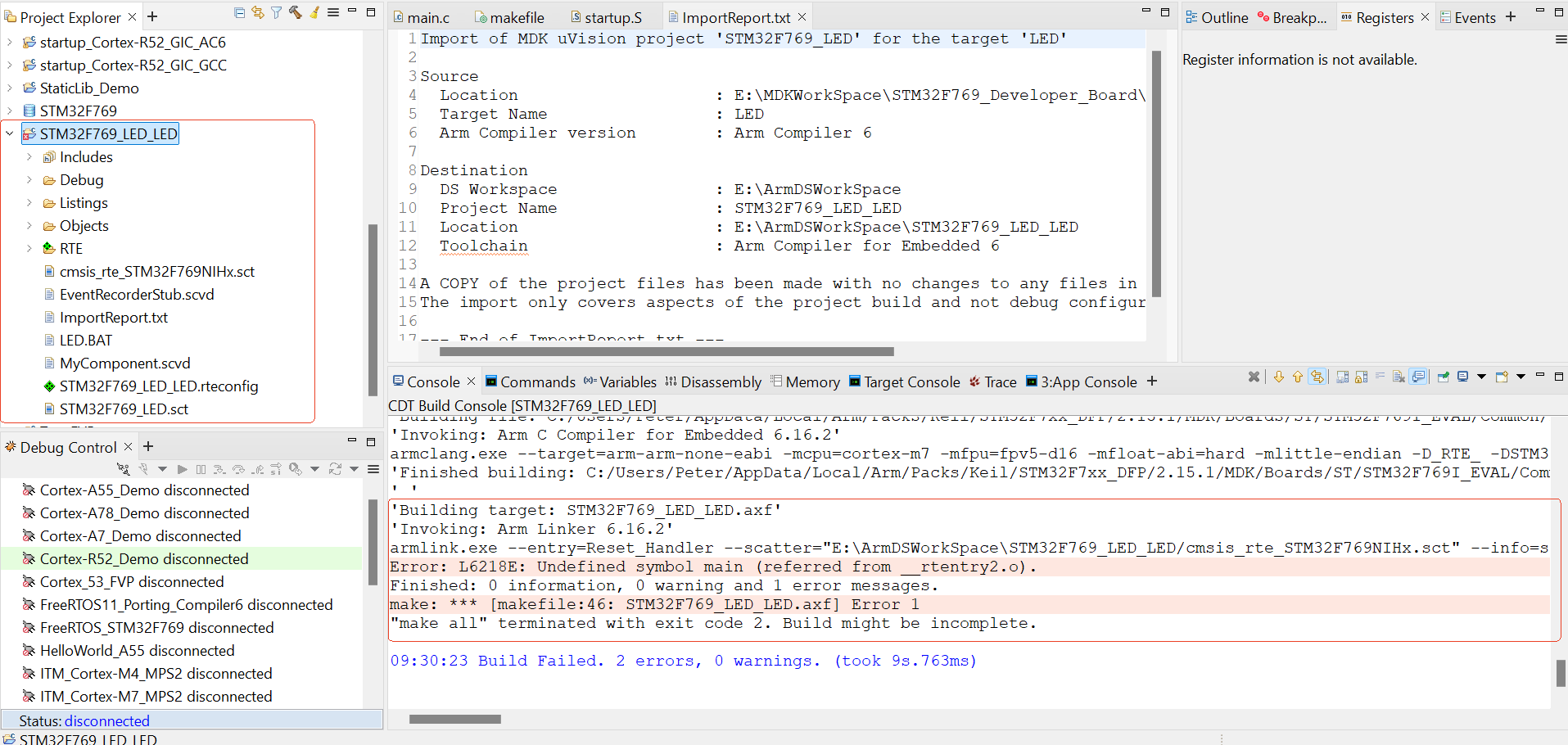
Task: Click the broom clean icon in Project Explorer
Action: click(314, 12)
